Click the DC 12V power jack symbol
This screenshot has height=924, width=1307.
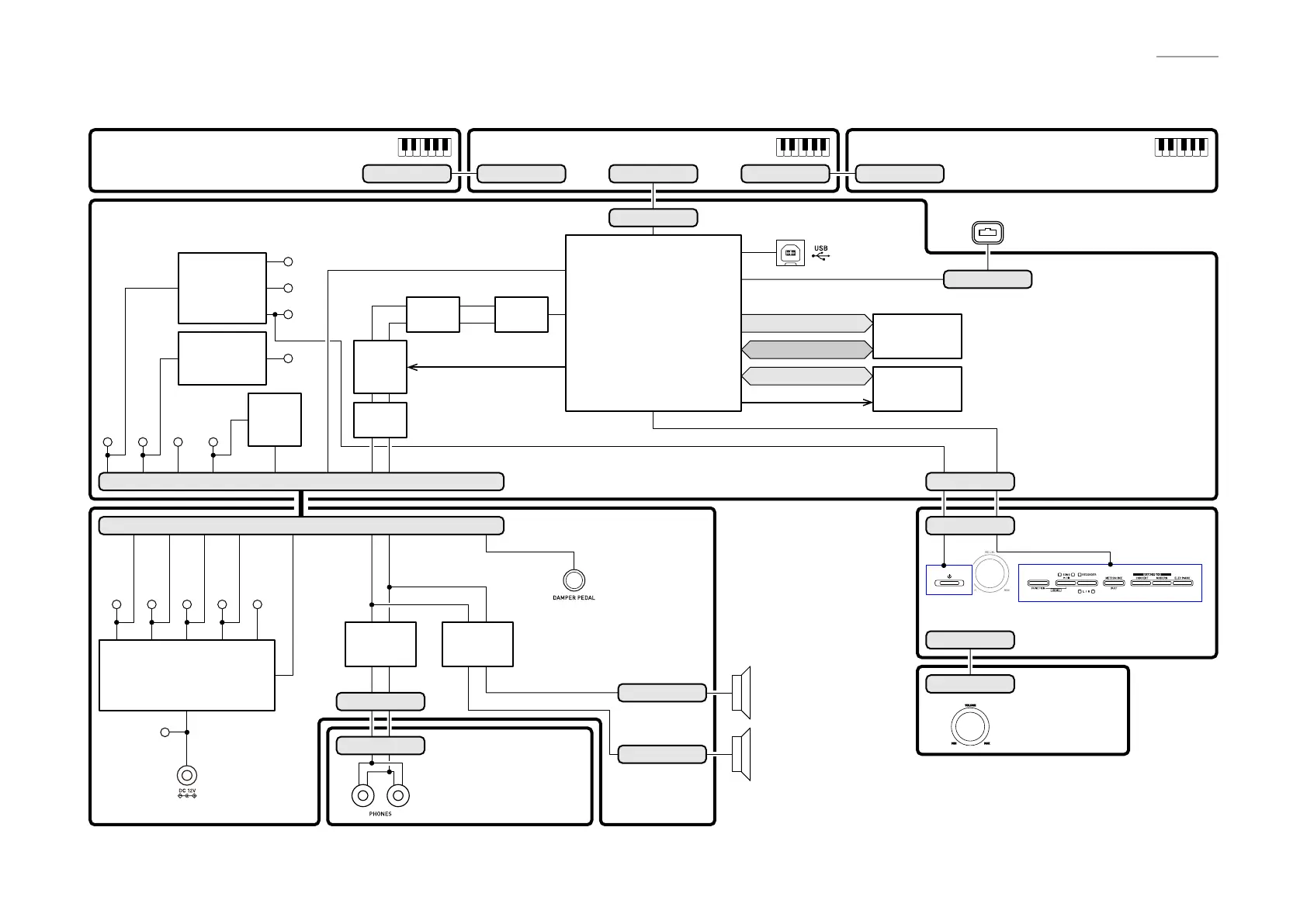click(186, 775)
